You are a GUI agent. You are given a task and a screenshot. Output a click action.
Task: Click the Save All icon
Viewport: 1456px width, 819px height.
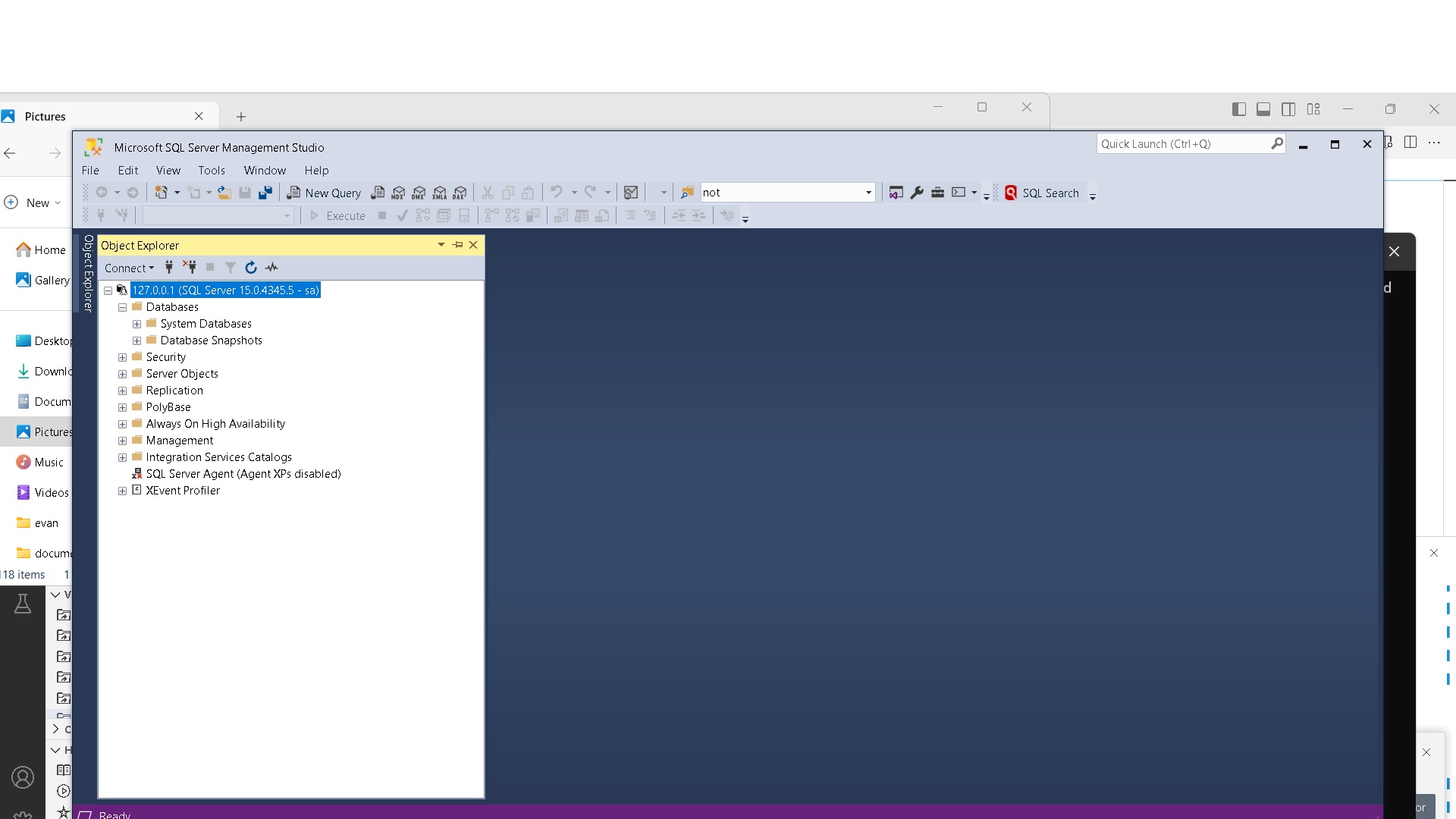[265, 193]
